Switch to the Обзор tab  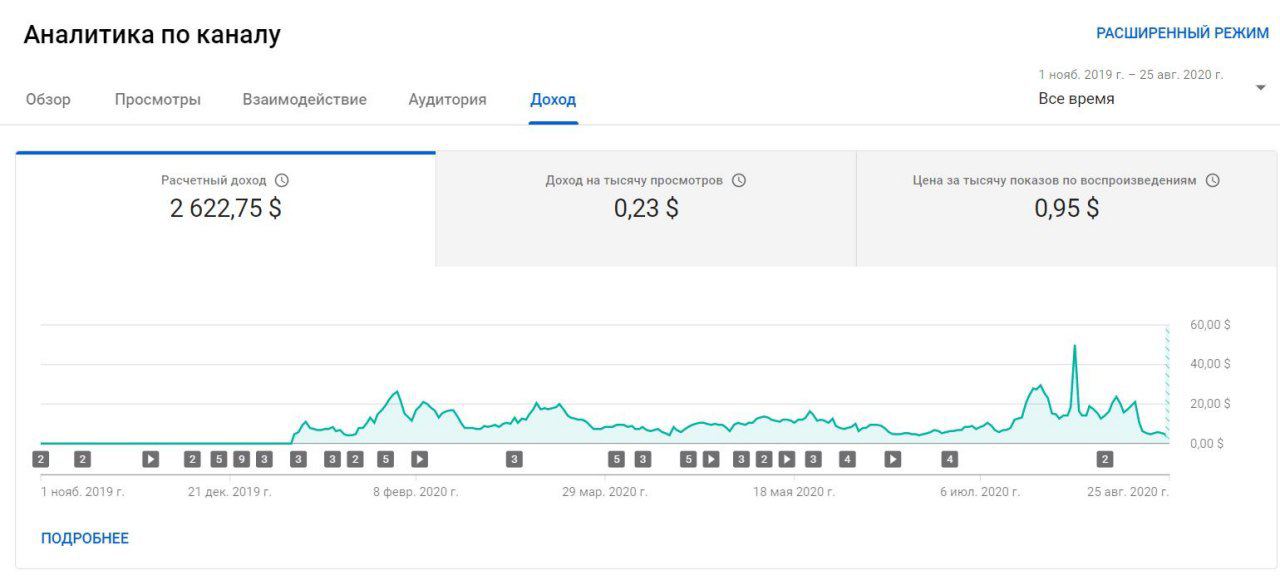point(48,100)
